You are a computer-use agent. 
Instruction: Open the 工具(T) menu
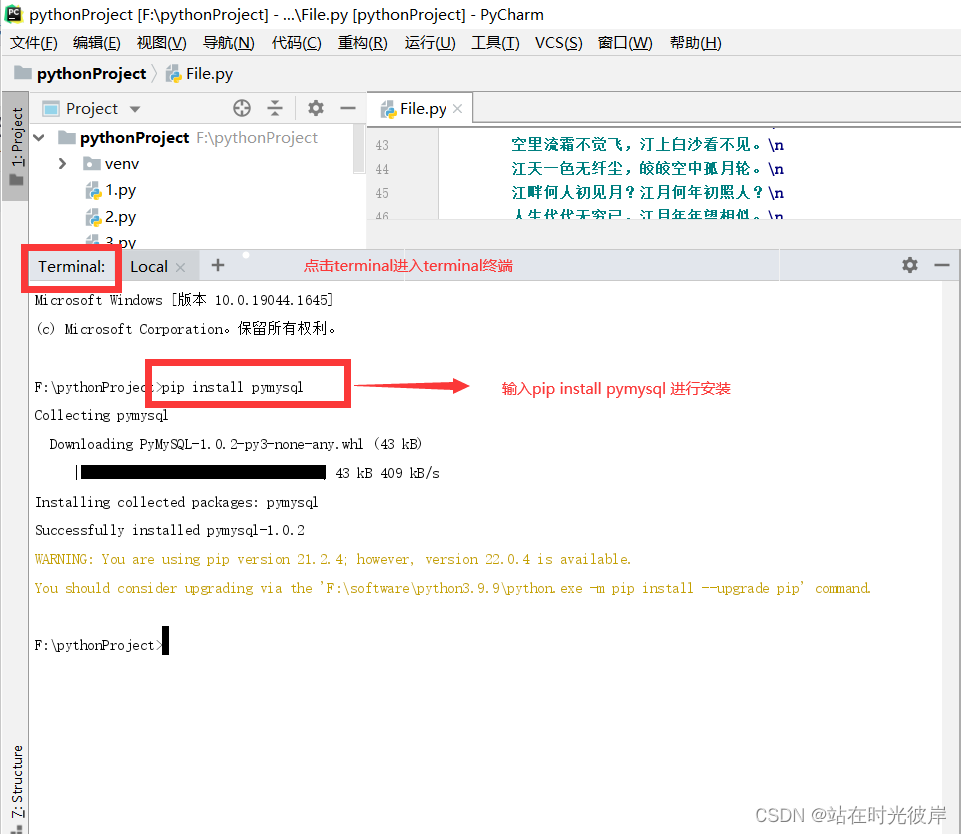[x=495, y=43]
